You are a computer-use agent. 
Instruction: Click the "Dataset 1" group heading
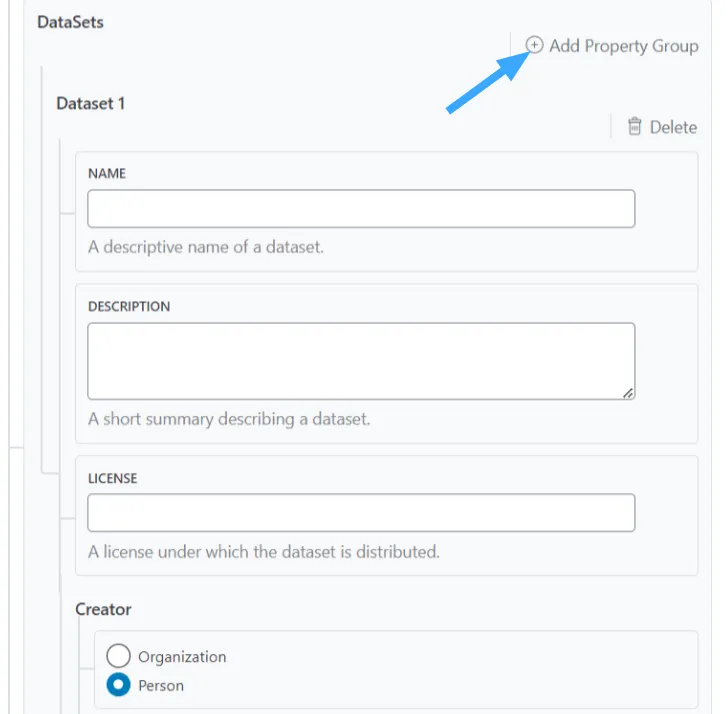pyautogui.click(x=90, y=103)
